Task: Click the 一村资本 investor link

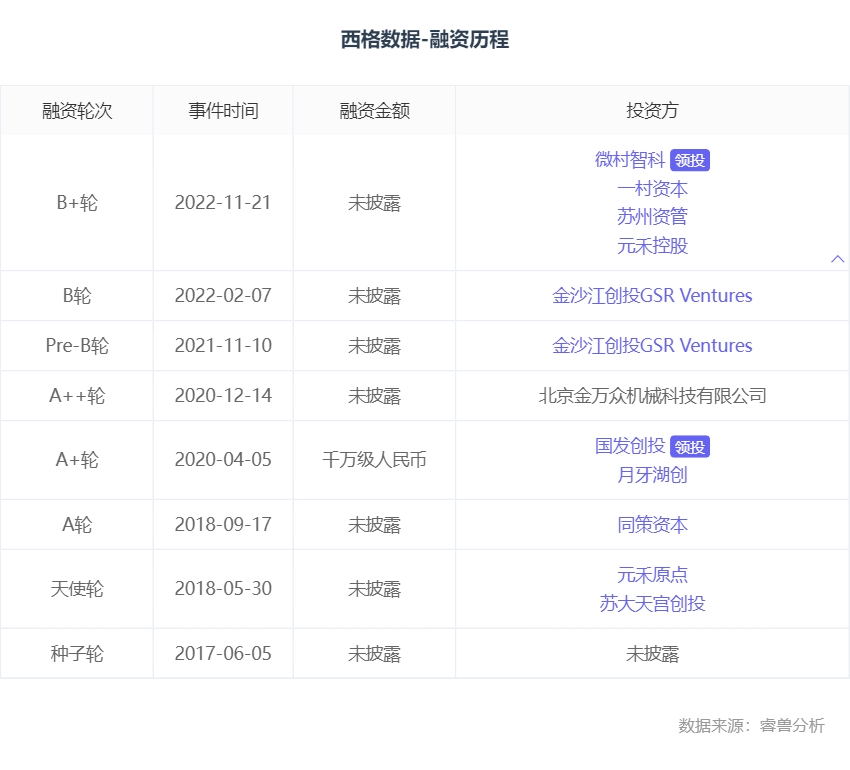Action: click(652, 189)
